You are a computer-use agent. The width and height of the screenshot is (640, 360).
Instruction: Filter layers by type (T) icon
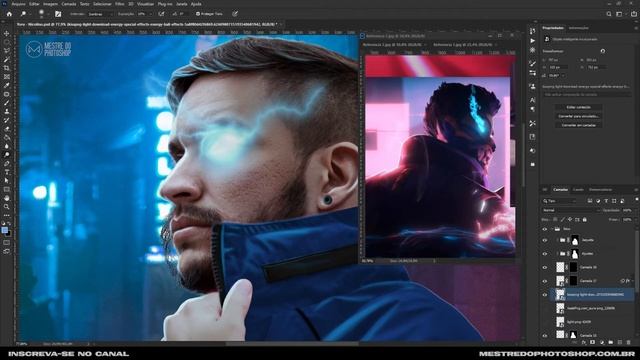tap(606, 201)
